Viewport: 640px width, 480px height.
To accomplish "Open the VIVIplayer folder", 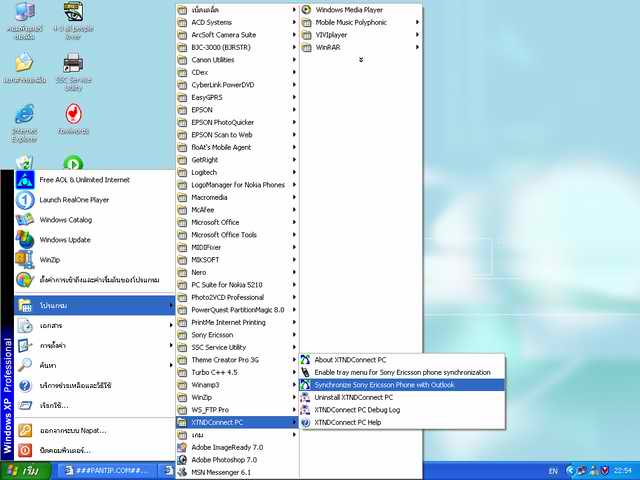I will click(361, 35).
